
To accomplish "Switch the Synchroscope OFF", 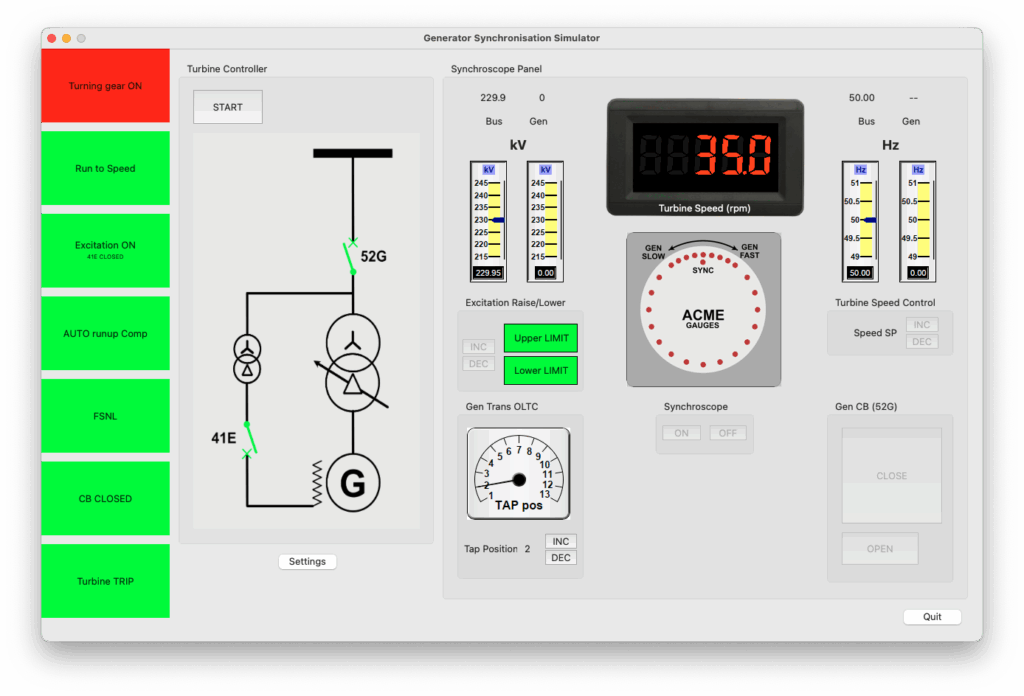I will click(728, 433).
